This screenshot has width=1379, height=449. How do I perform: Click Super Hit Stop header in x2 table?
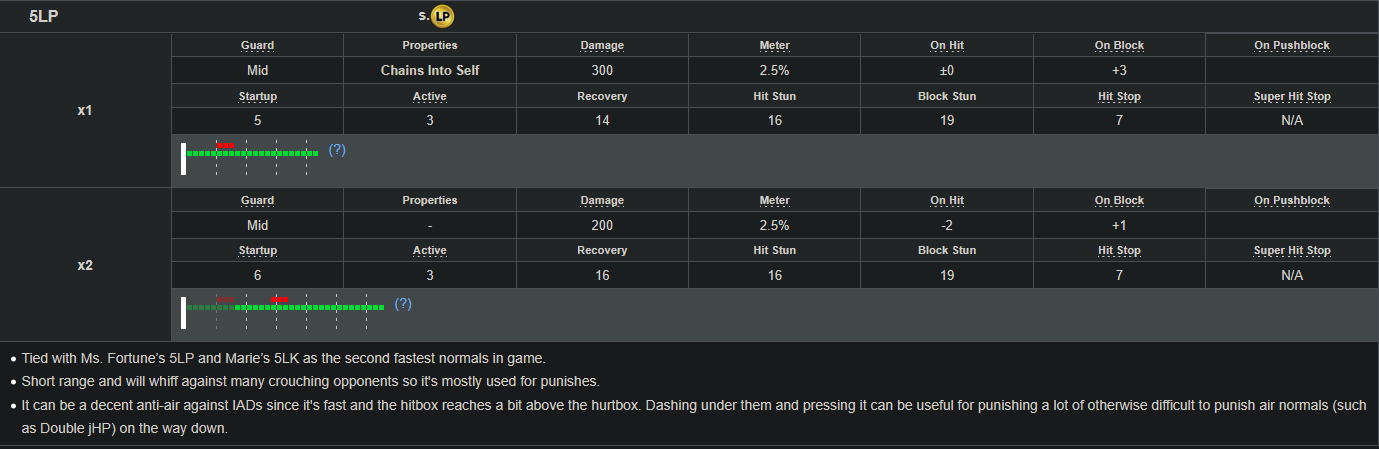(1292, 251)
